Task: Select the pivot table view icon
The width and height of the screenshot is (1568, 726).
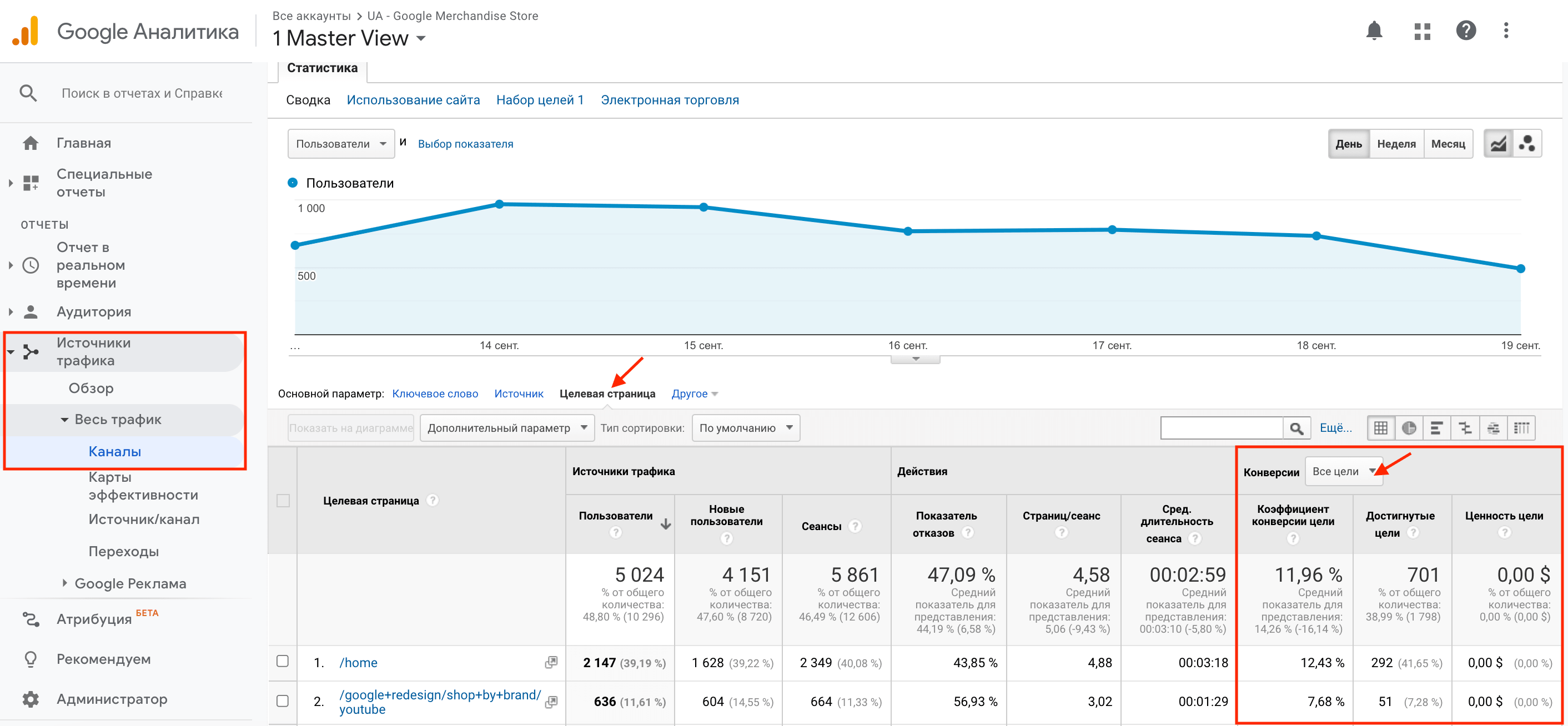Action: coord(1521,428)
